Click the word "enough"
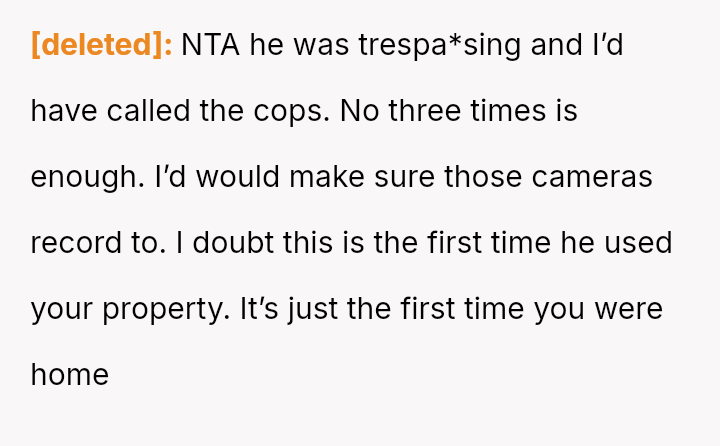 87,177
